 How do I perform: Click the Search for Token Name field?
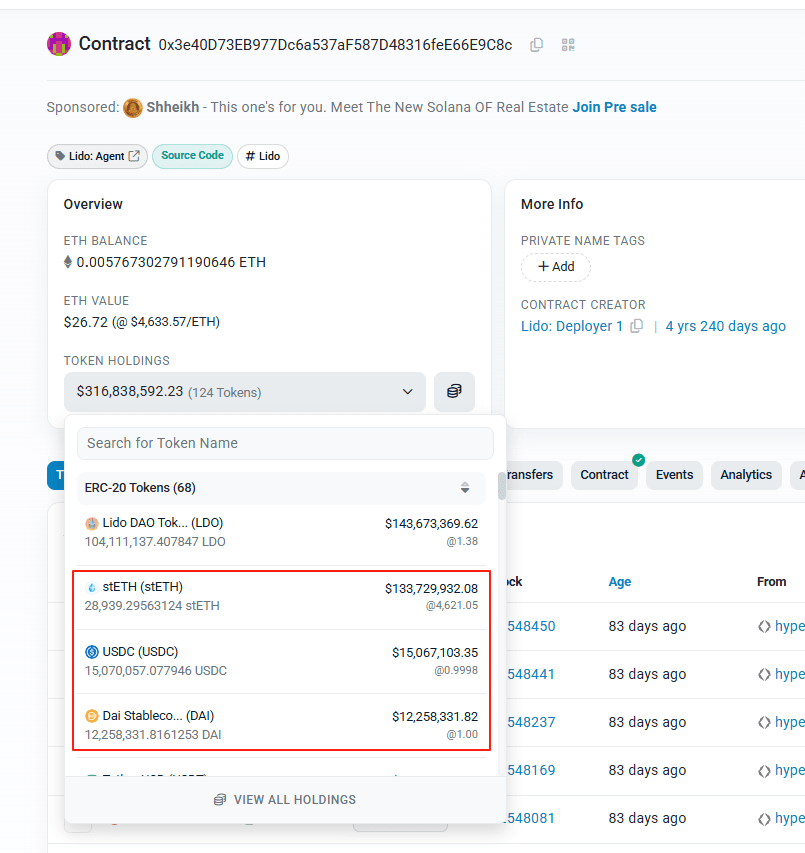click(285, 443)
